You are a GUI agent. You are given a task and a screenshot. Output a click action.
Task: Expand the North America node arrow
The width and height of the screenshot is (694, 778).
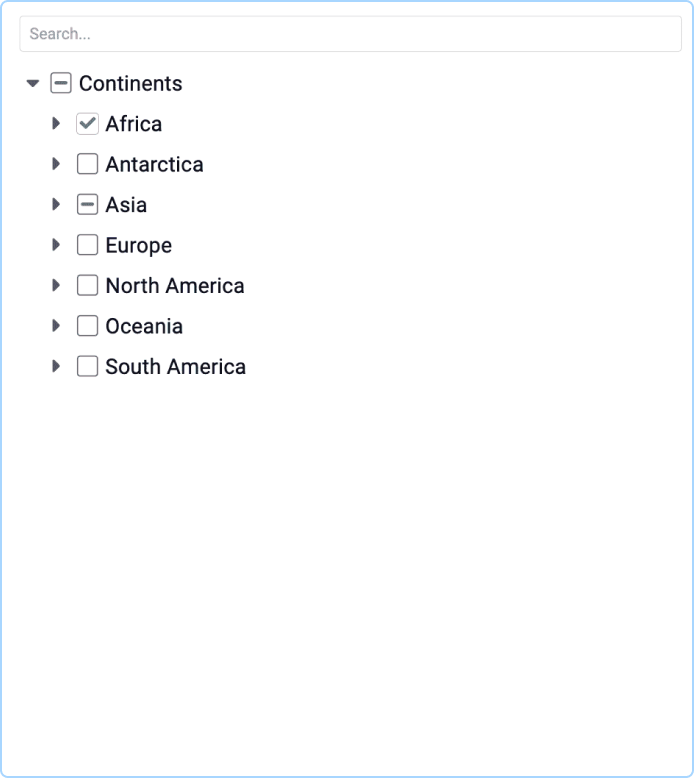point(56,285)
